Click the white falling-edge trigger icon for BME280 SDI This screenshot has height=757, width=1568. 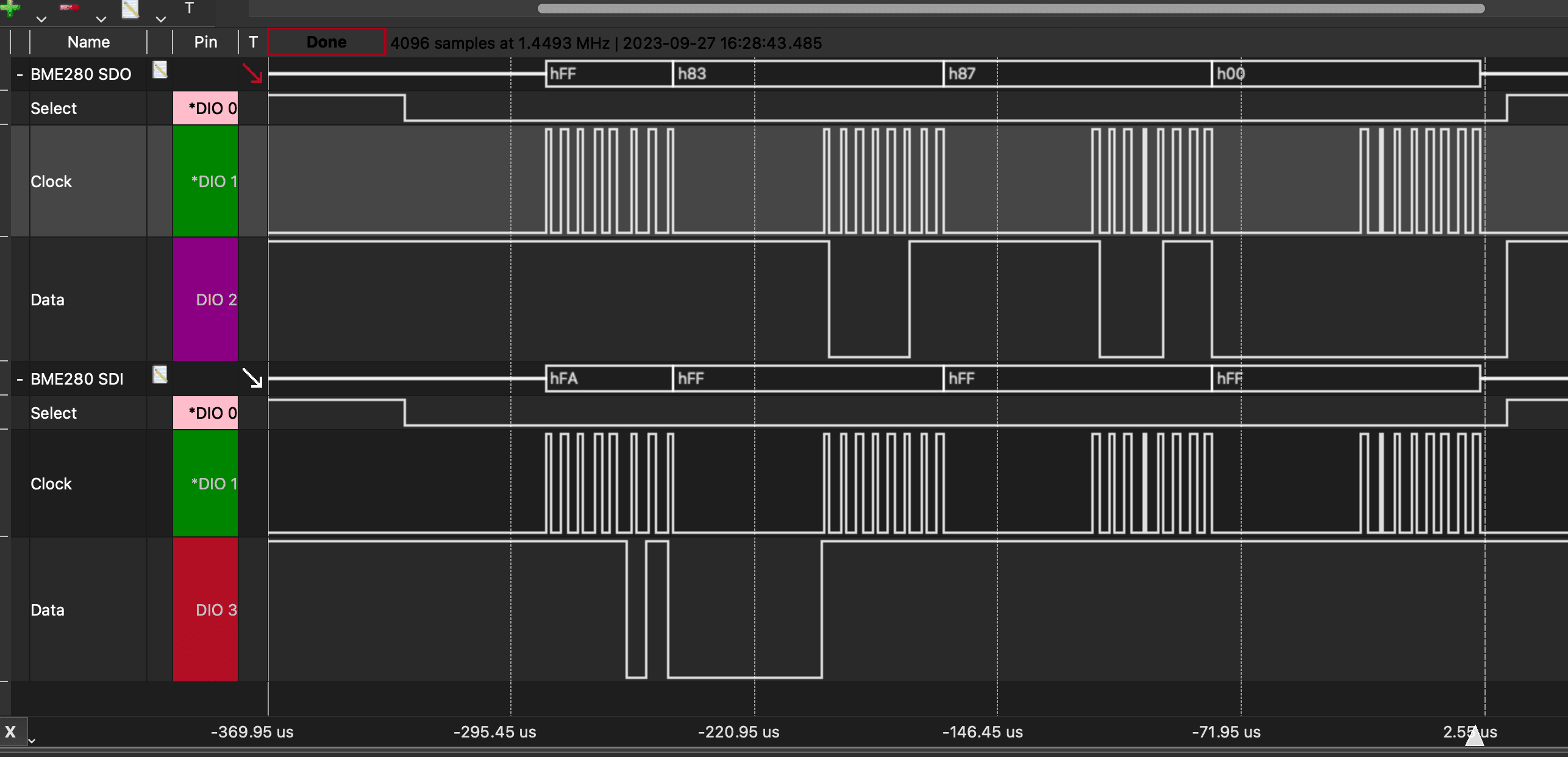252,378
